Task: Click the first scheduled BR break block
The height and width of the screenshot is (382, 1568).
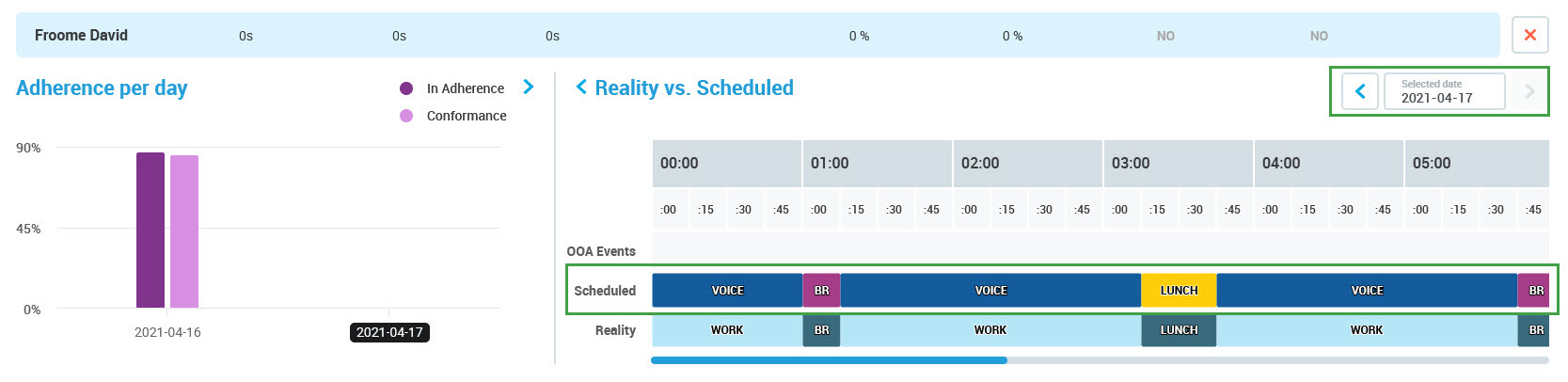Action: coord(821,291)
